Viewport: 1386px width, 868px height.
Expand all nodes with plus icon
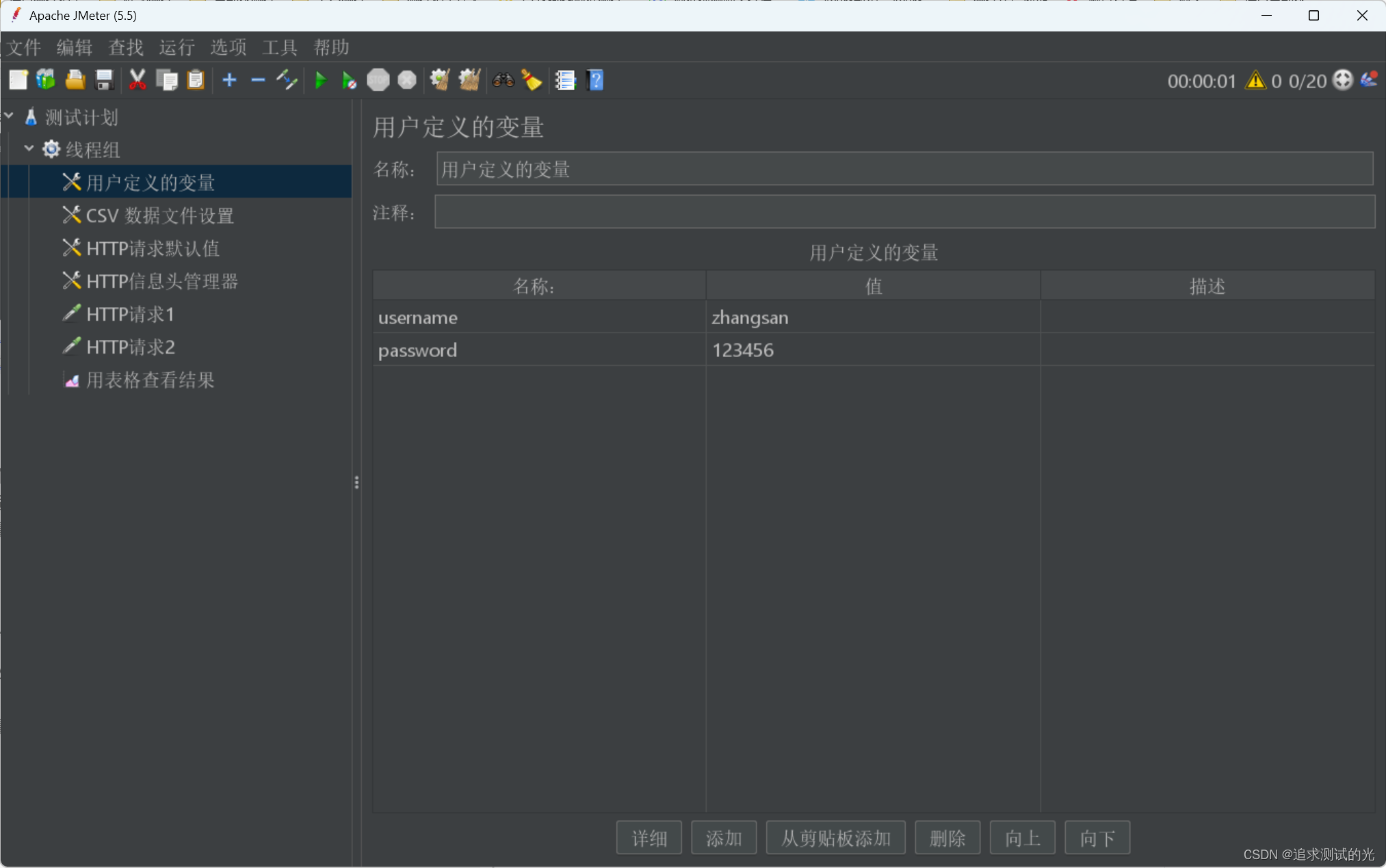[229, 80]
